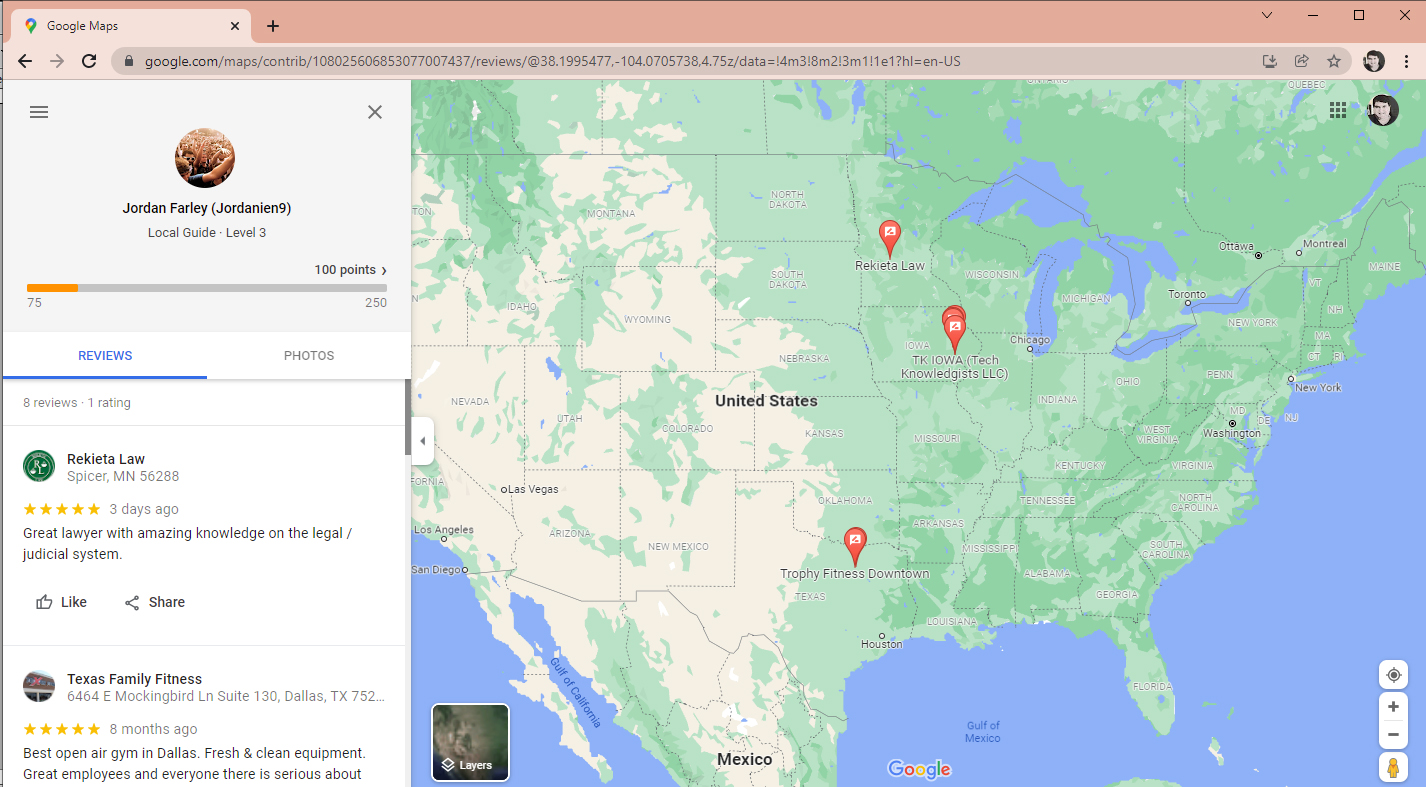Click the TK IOWA map pin
The width and height of the screenshot is (1426, 787).
pyautogui.click(x=955, y=335)
